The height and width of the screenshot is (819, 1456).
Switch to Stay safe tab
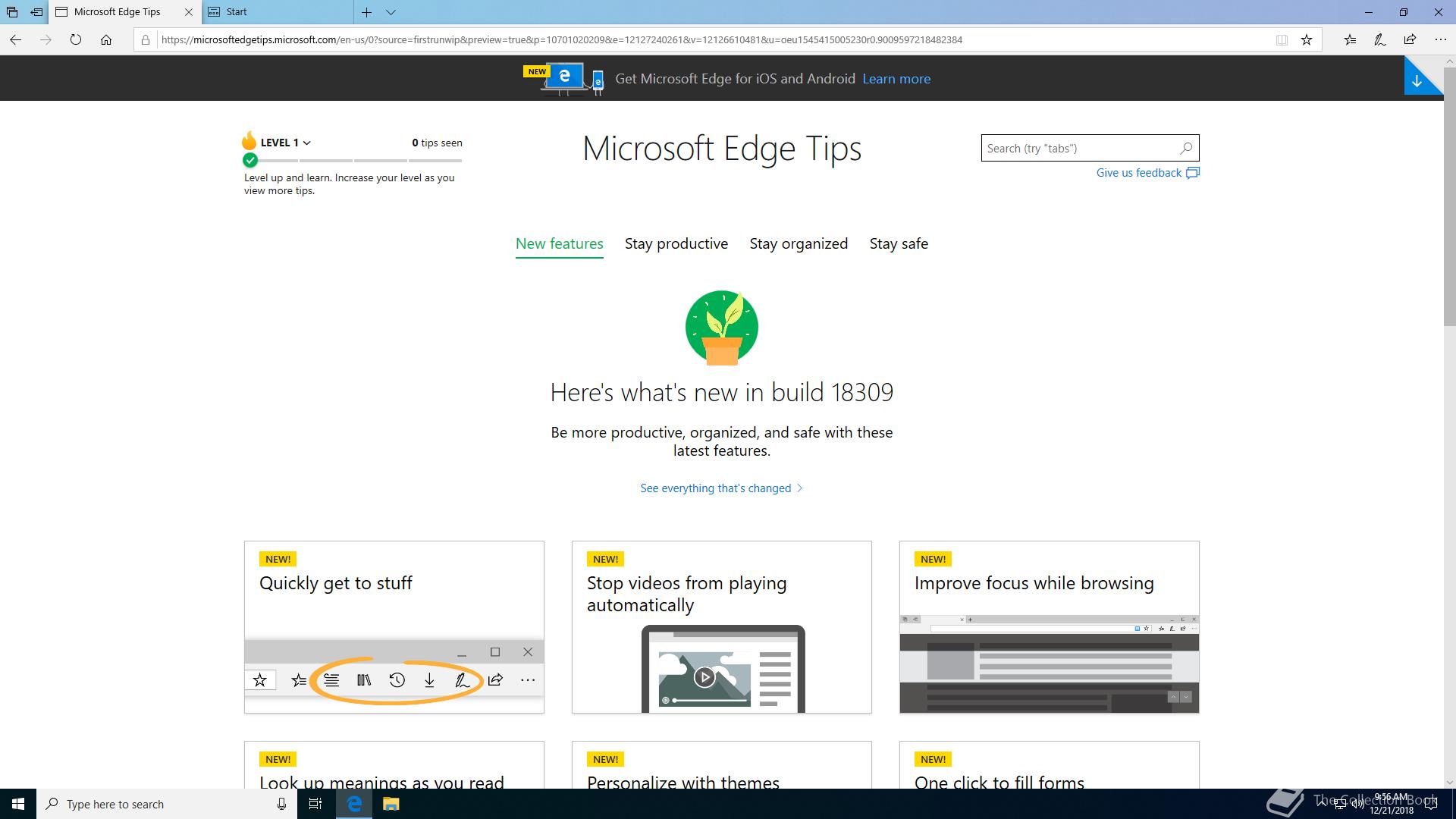point(899,243)
